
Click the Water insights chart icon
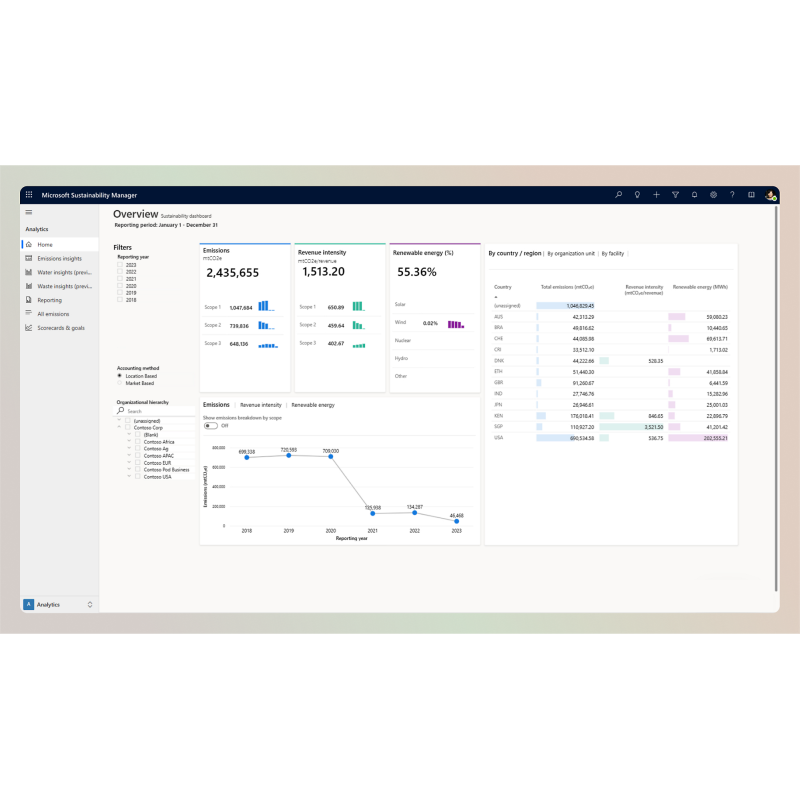coord(29,272)
